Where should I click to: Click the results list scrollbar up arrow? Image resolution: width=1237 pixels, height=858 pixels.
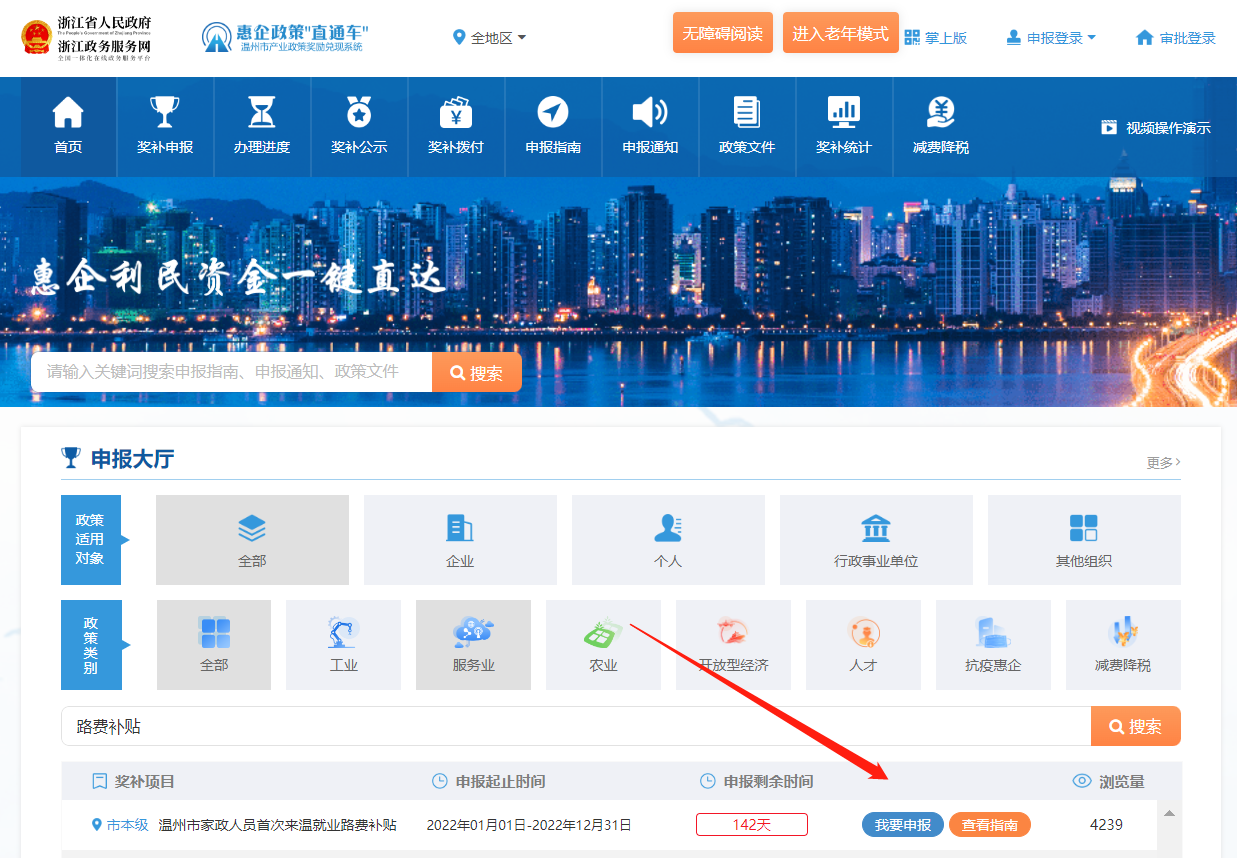click(1169, 812)
